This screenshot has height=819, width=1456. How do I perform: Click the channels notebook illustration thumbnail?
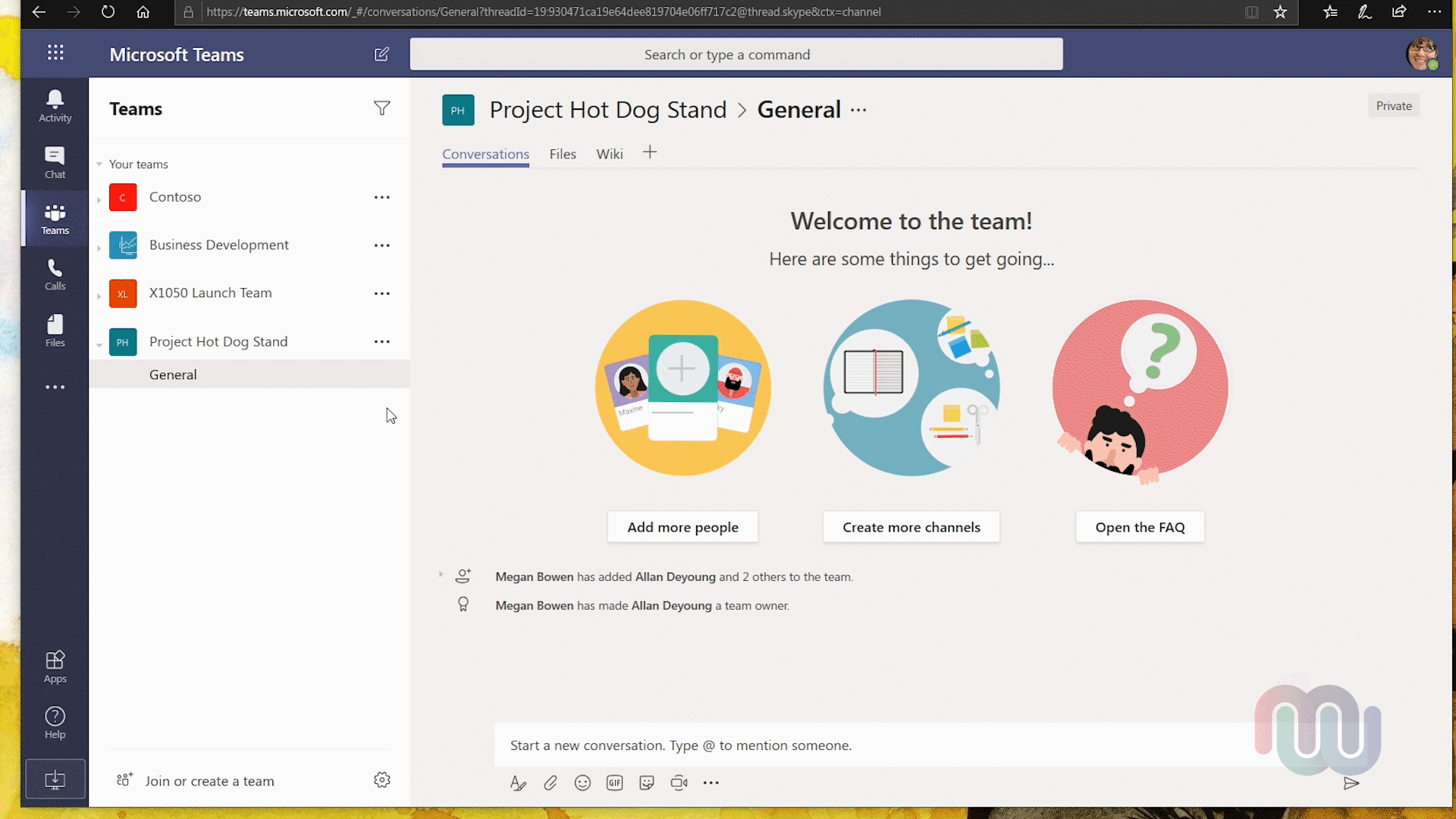[x=912, y=388]
